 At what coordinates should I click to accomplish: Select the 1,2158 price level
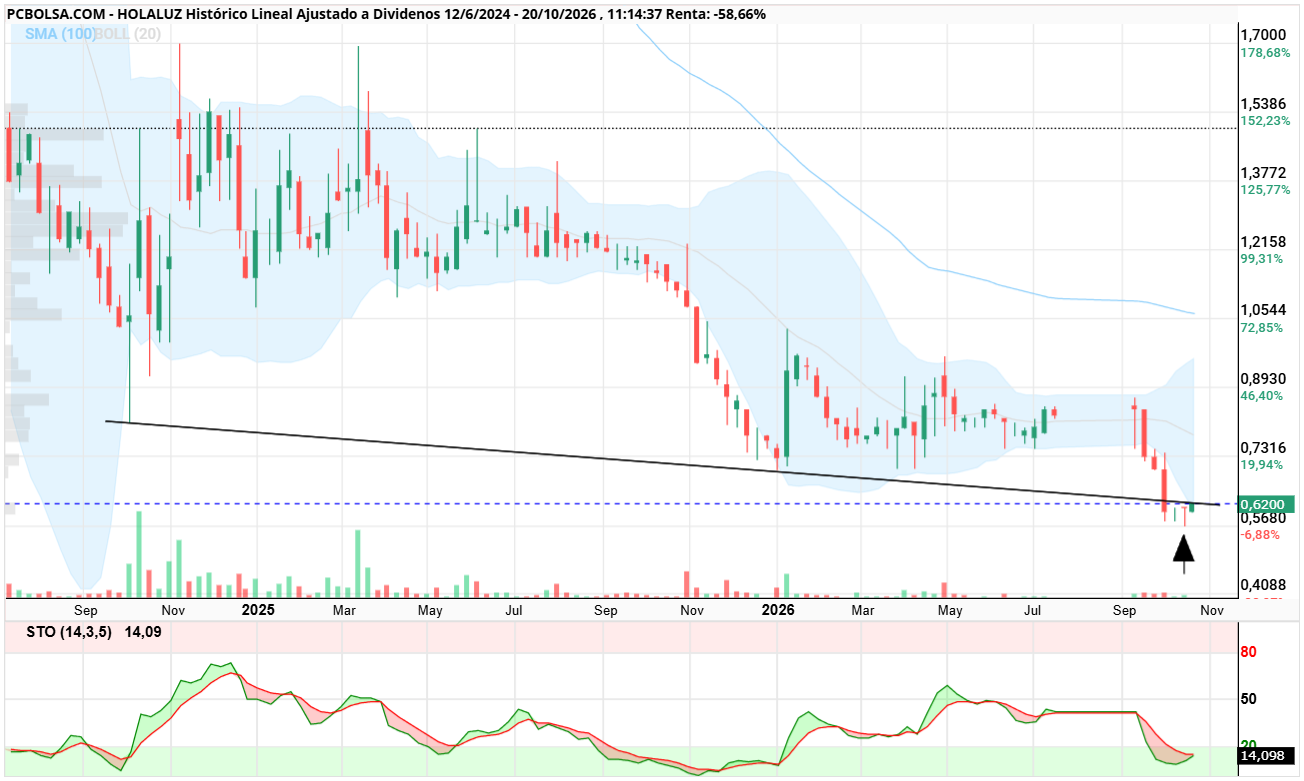[1263, 242]
